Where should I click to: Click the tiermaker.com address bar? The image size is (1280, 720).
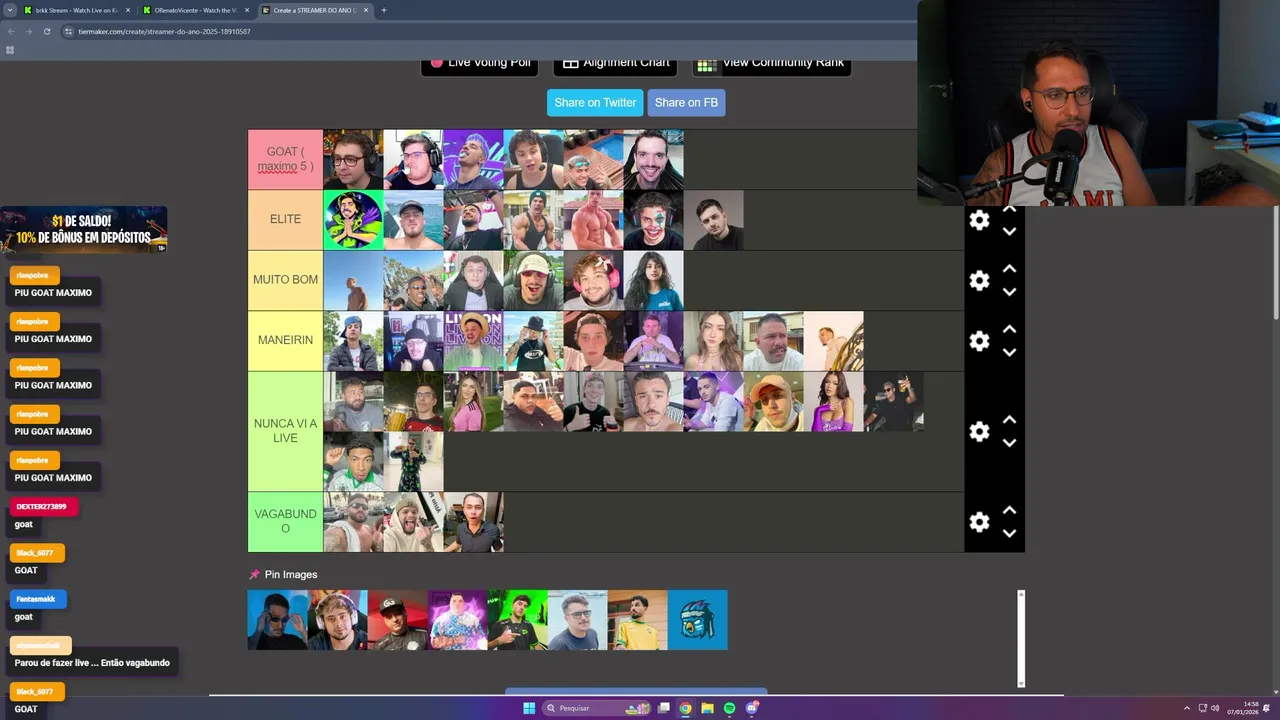(x=488, y=31)
